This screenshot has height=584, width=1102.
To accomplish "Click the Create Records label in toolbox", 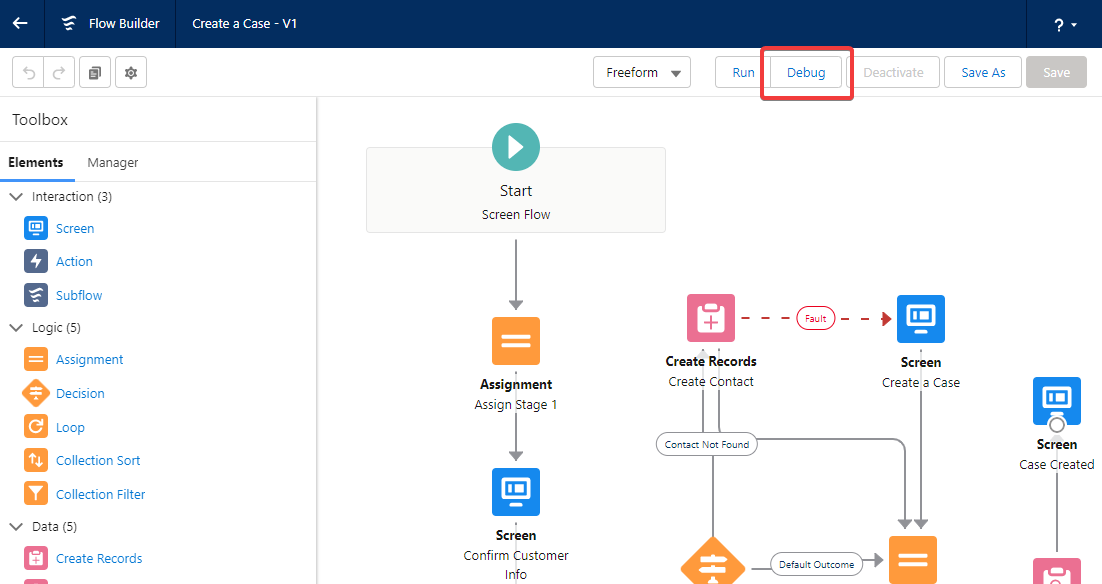I will pyautogui.click(x=99, y=558).
